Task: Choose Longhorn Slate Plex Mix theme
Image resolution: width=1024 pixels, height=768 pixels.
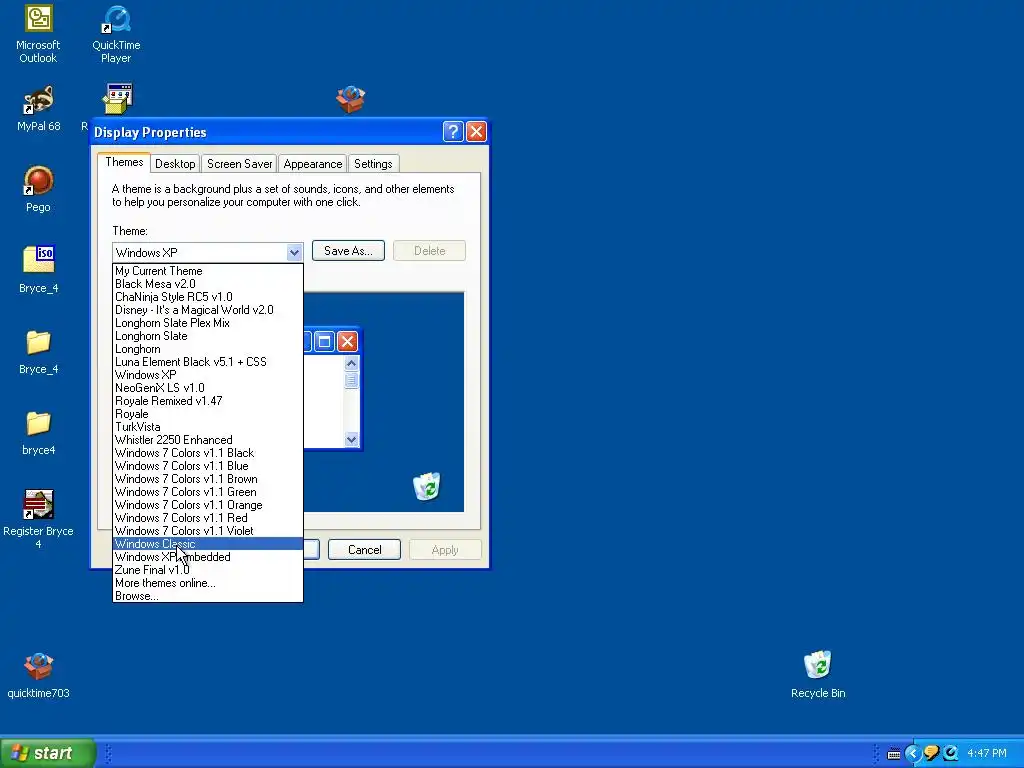Action: click(x=208, y=323)
